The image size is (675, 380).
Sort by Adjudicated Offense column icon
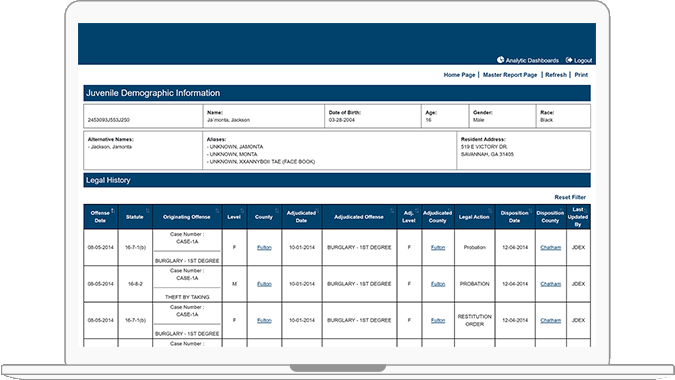pyautogui.click(x=392, y=210)
